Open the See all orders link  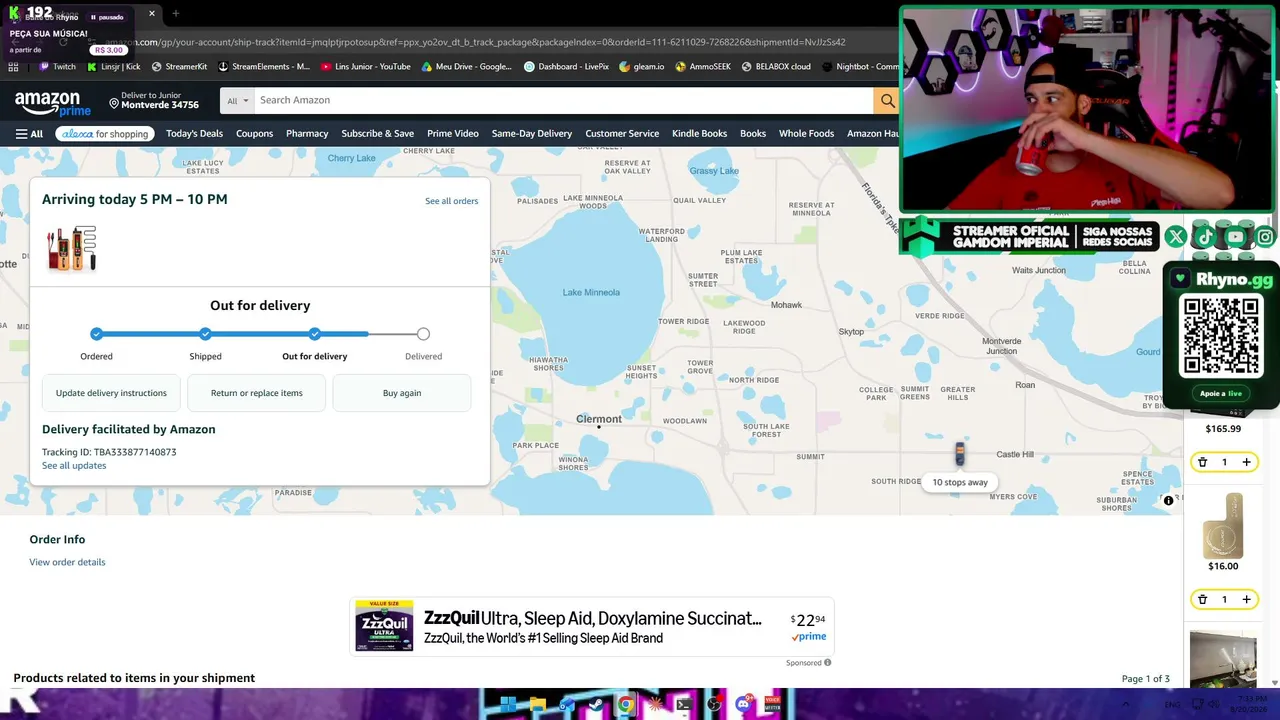tap(451, 201)
